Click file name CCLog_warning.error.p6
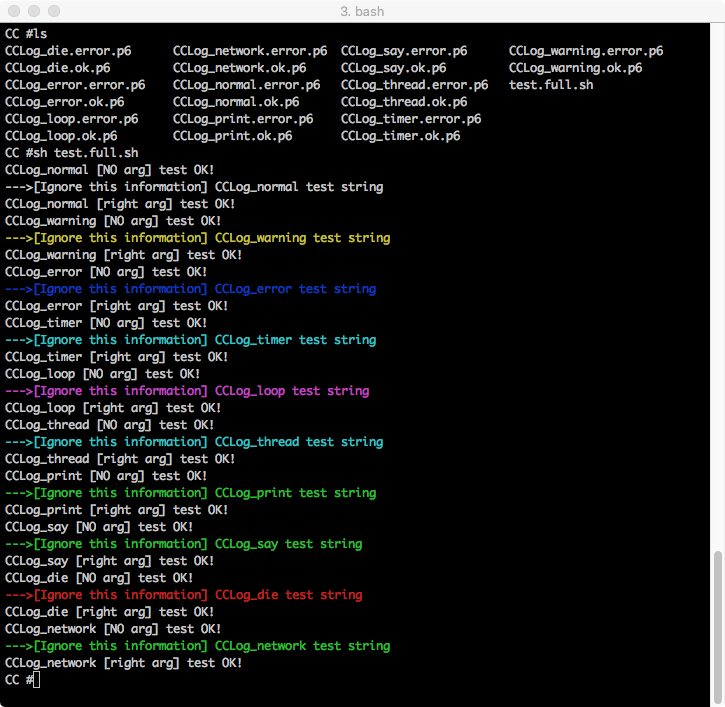 click(586, 51)
